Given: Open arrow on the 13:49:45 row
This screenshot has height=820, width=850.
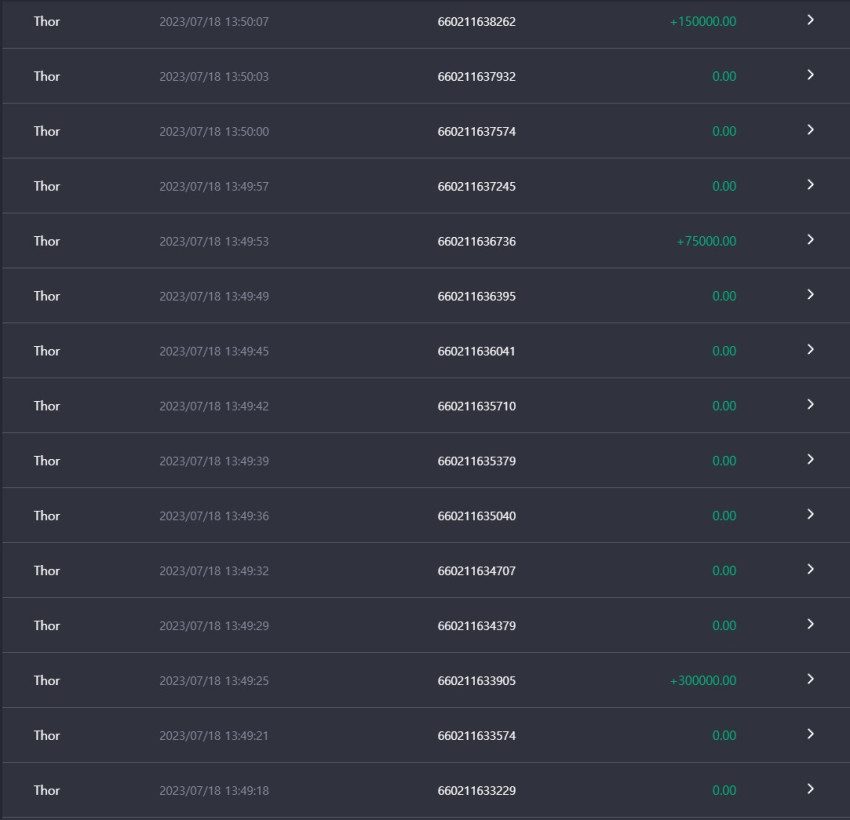Looking at the screenshot, I should pos(810,350).
